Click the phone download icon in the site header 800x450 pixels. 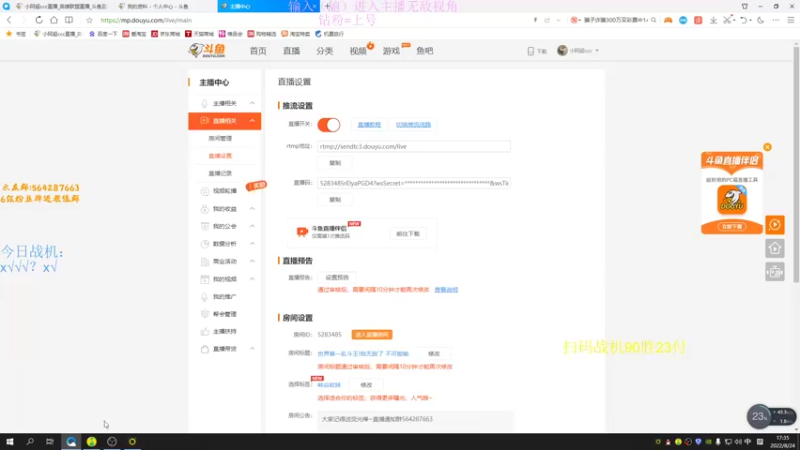tap(531, 51)
